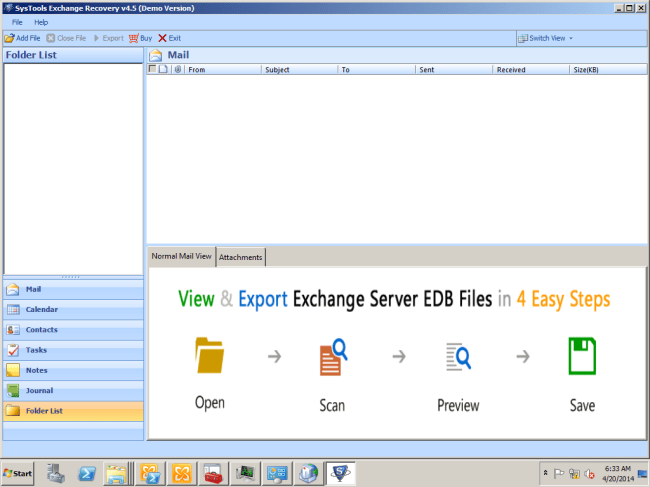Viewport: 650px width, 487px height.
Task: Click the Scan document step icon
Action: click(x=333, y=357)
